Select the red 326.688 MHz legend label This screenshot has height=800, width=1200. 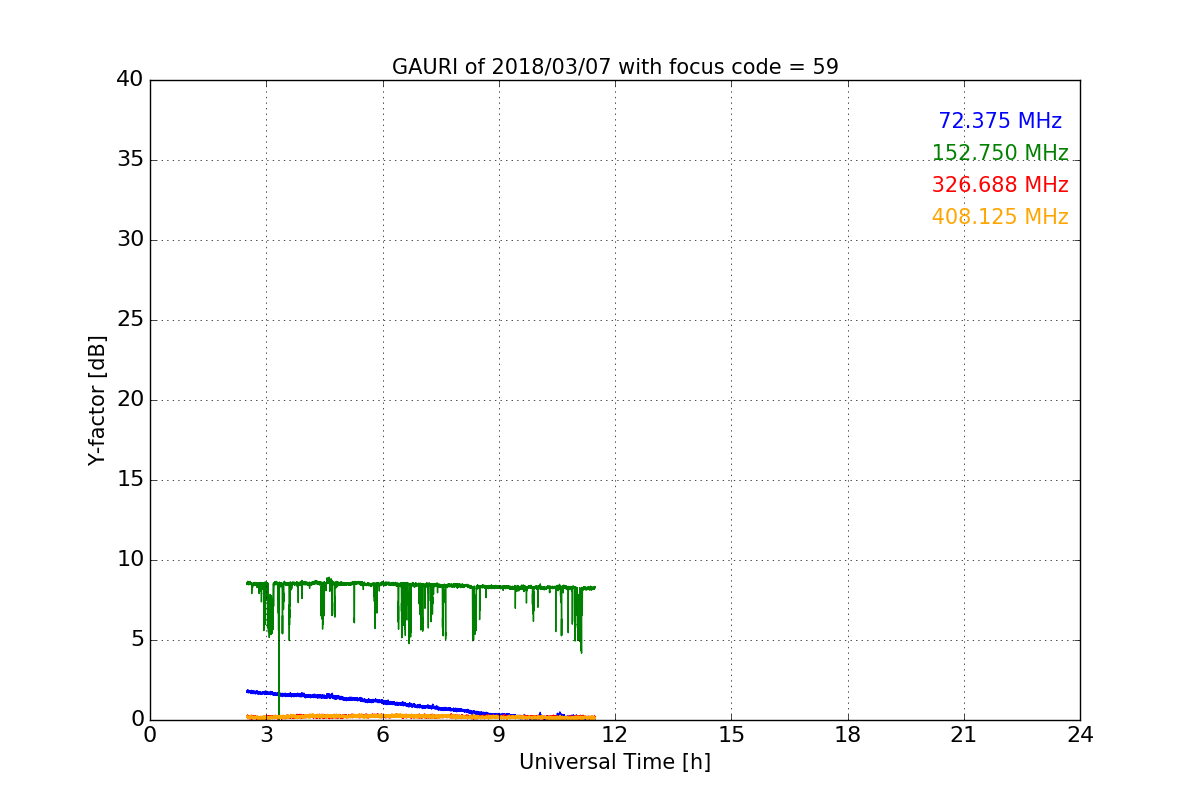1000,185
